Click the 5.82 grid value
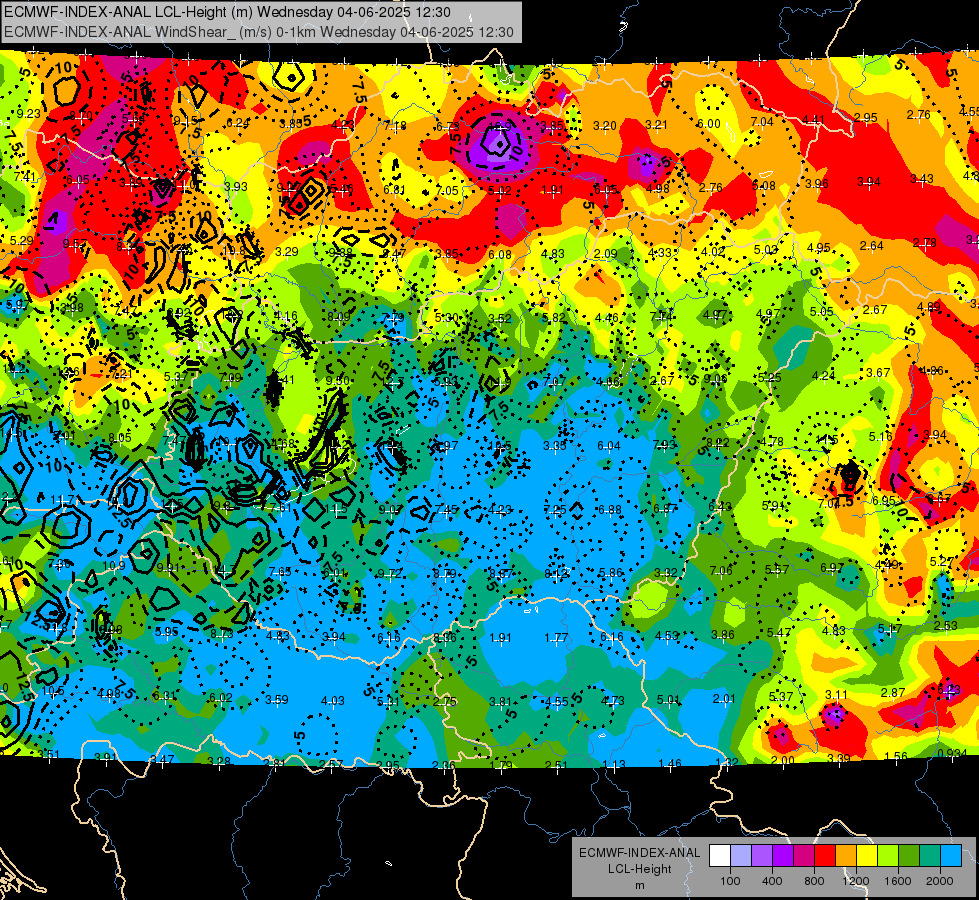The height and width of the screenshot is (900, 979). click(553, 318)
